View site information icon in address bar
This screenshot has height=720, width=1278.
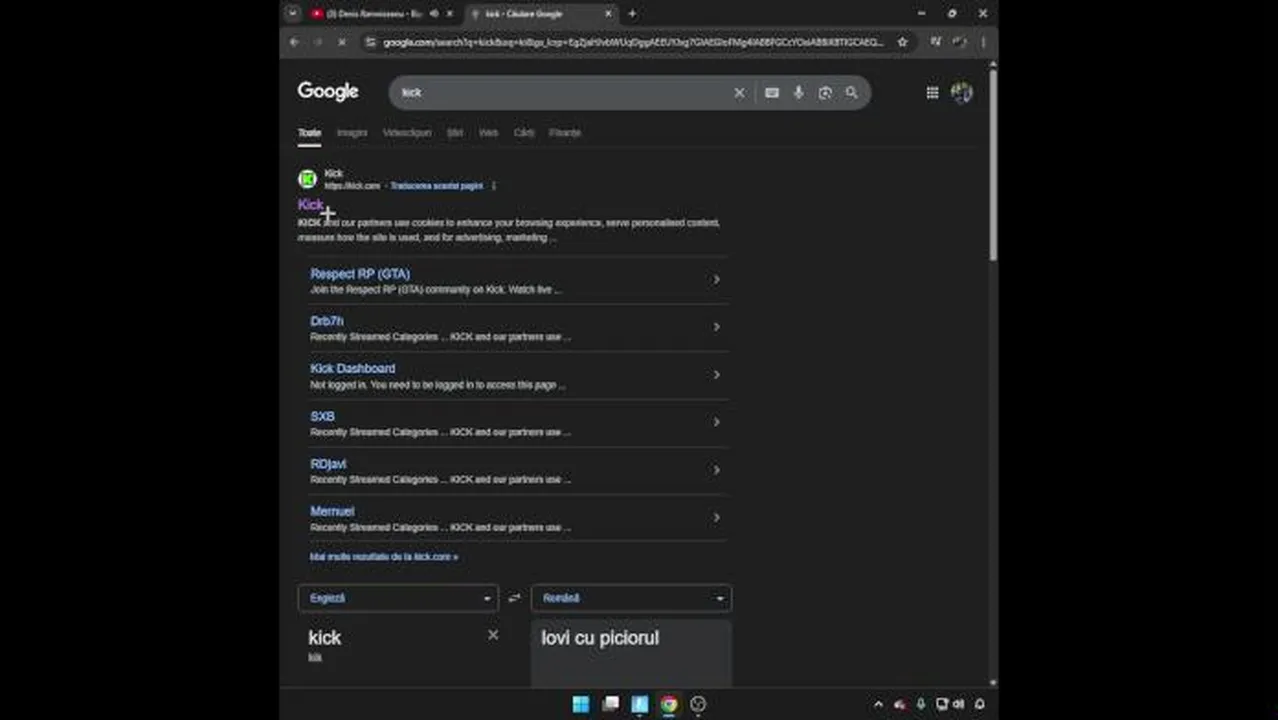(370, 42)
